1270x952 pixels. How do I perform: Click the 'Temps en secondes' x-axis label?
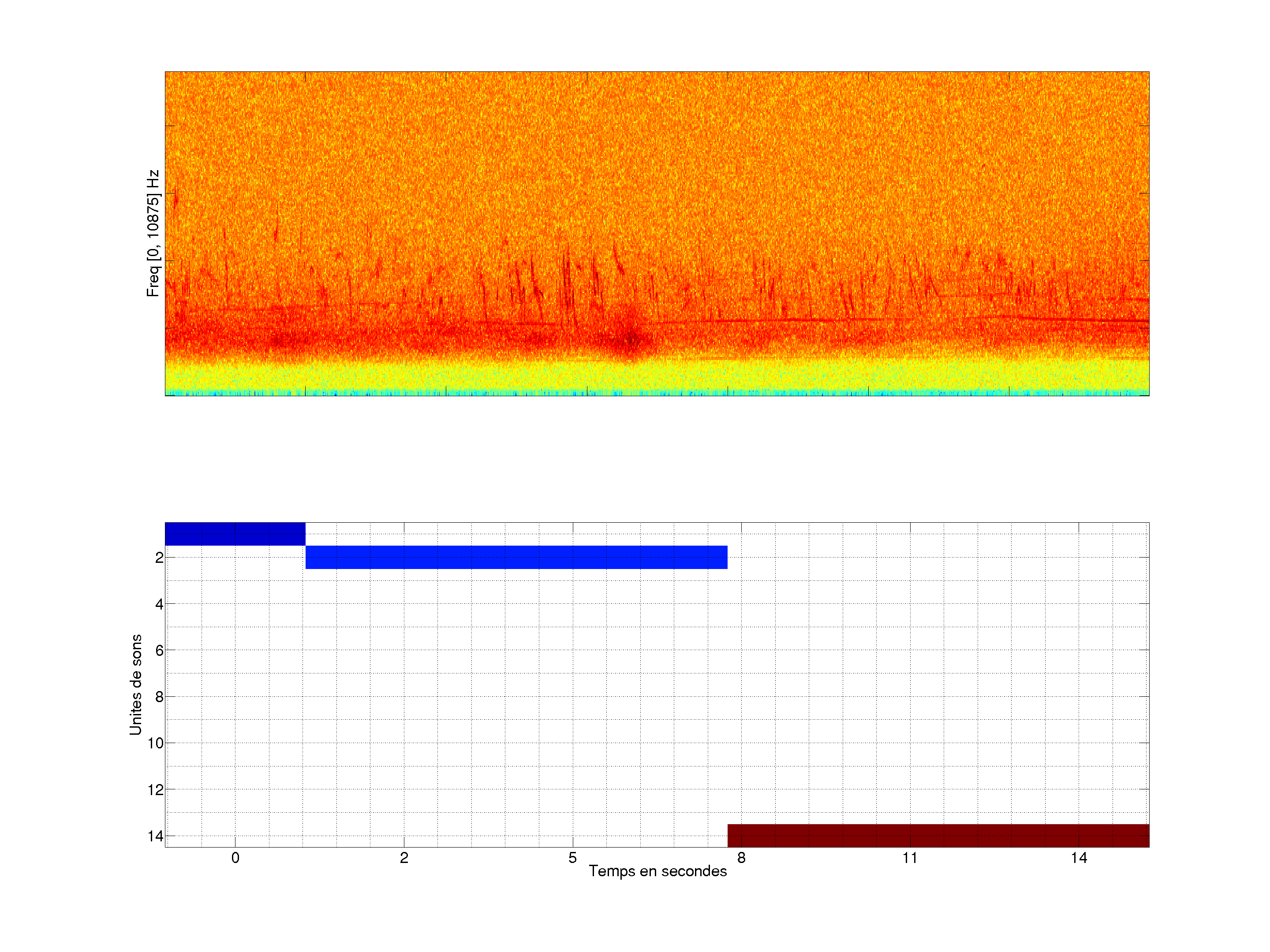[x=657, y=871]
